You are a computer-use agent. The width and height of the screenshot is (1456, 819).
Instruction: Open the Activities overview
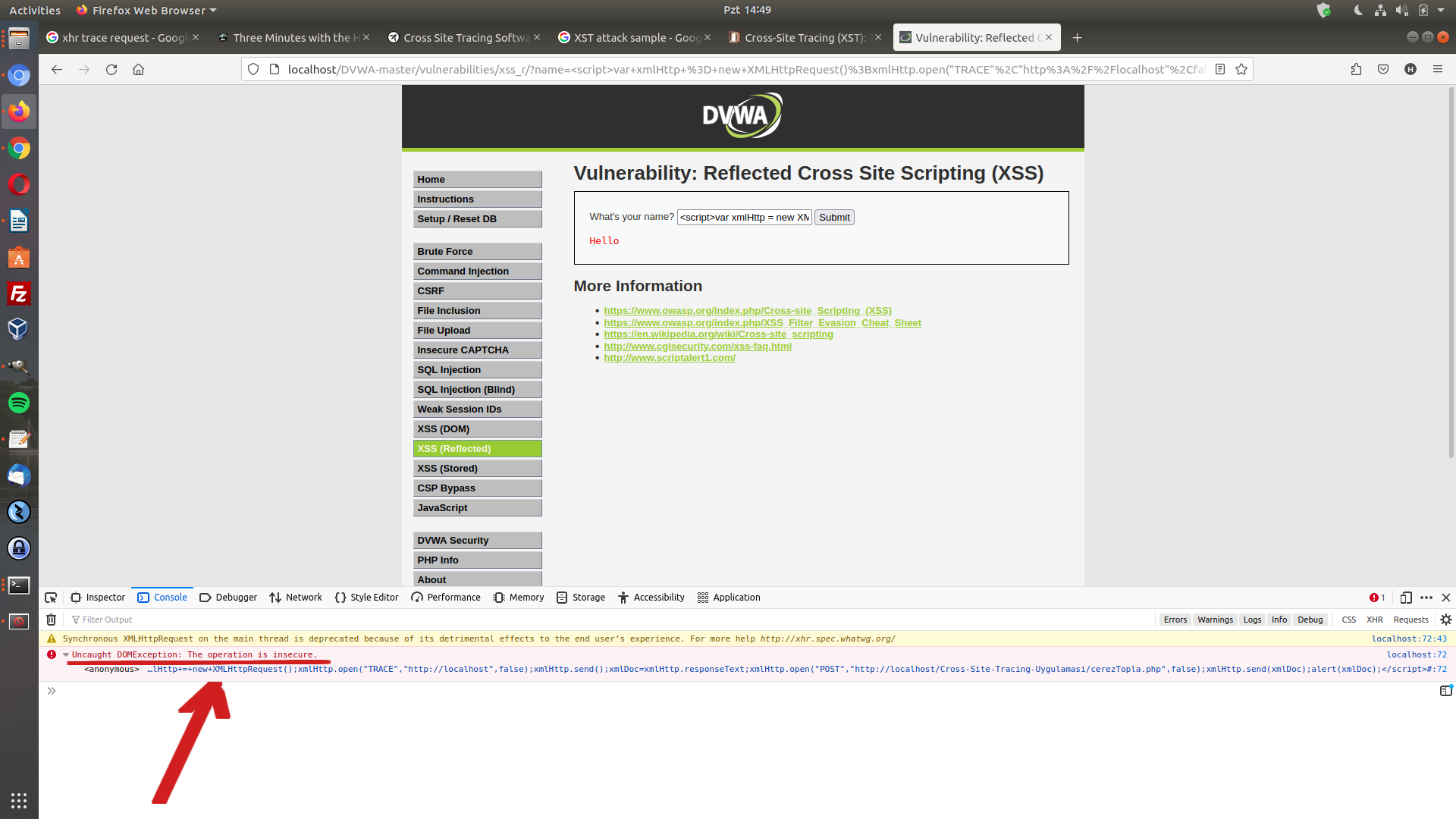tap(34, 10)
